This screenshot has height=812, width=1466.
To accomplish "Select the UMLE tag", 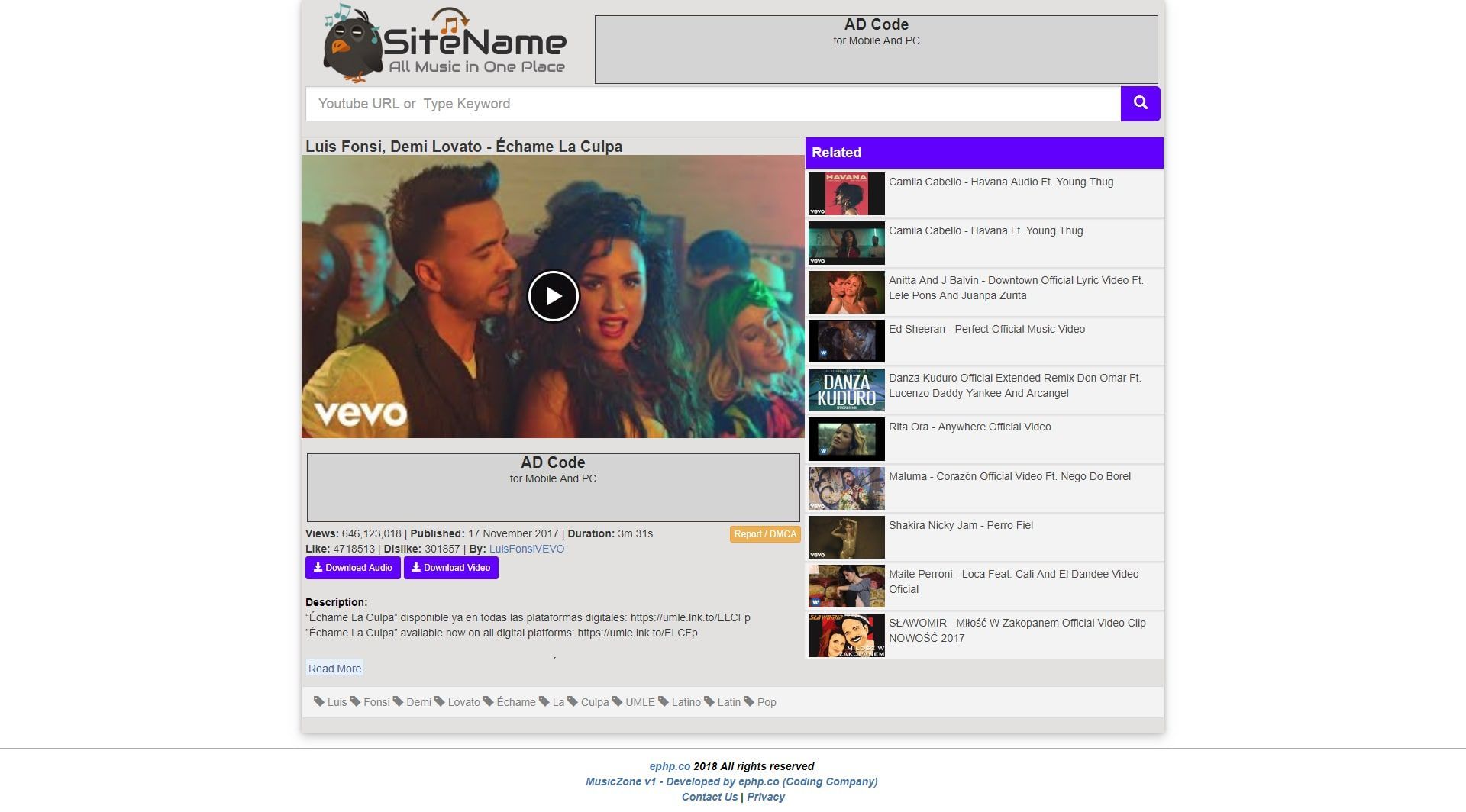I will [639, 702].
